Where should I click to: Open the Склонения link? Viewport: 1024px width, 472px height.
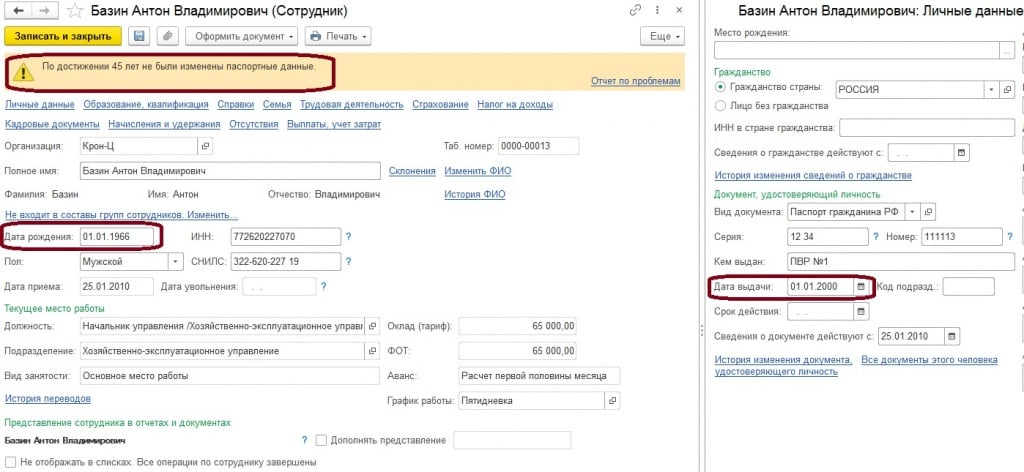click(x=412, y=171)
